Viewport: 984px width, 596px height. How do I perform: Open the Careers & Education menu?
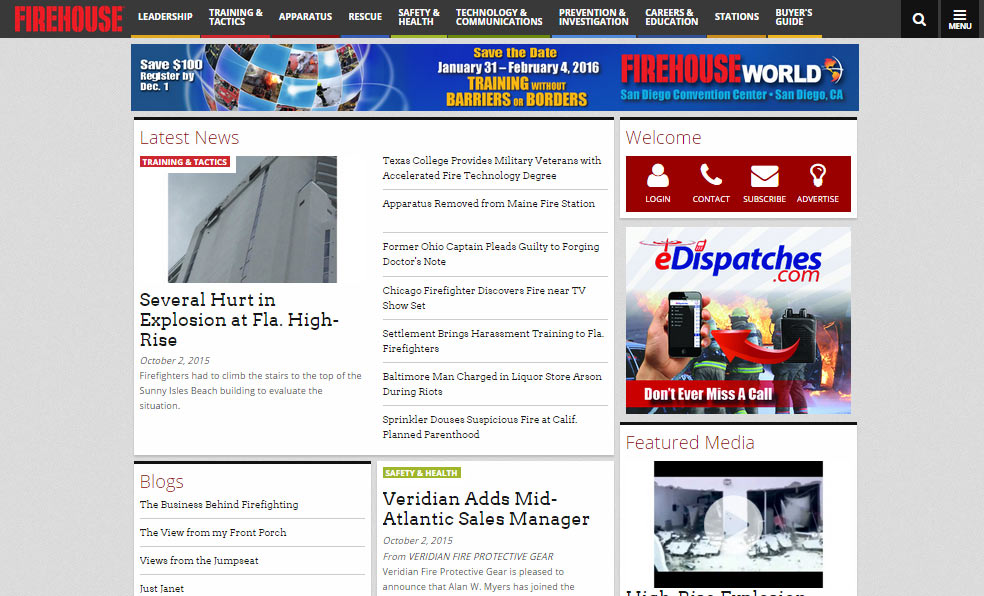click(x=671, y=17)
